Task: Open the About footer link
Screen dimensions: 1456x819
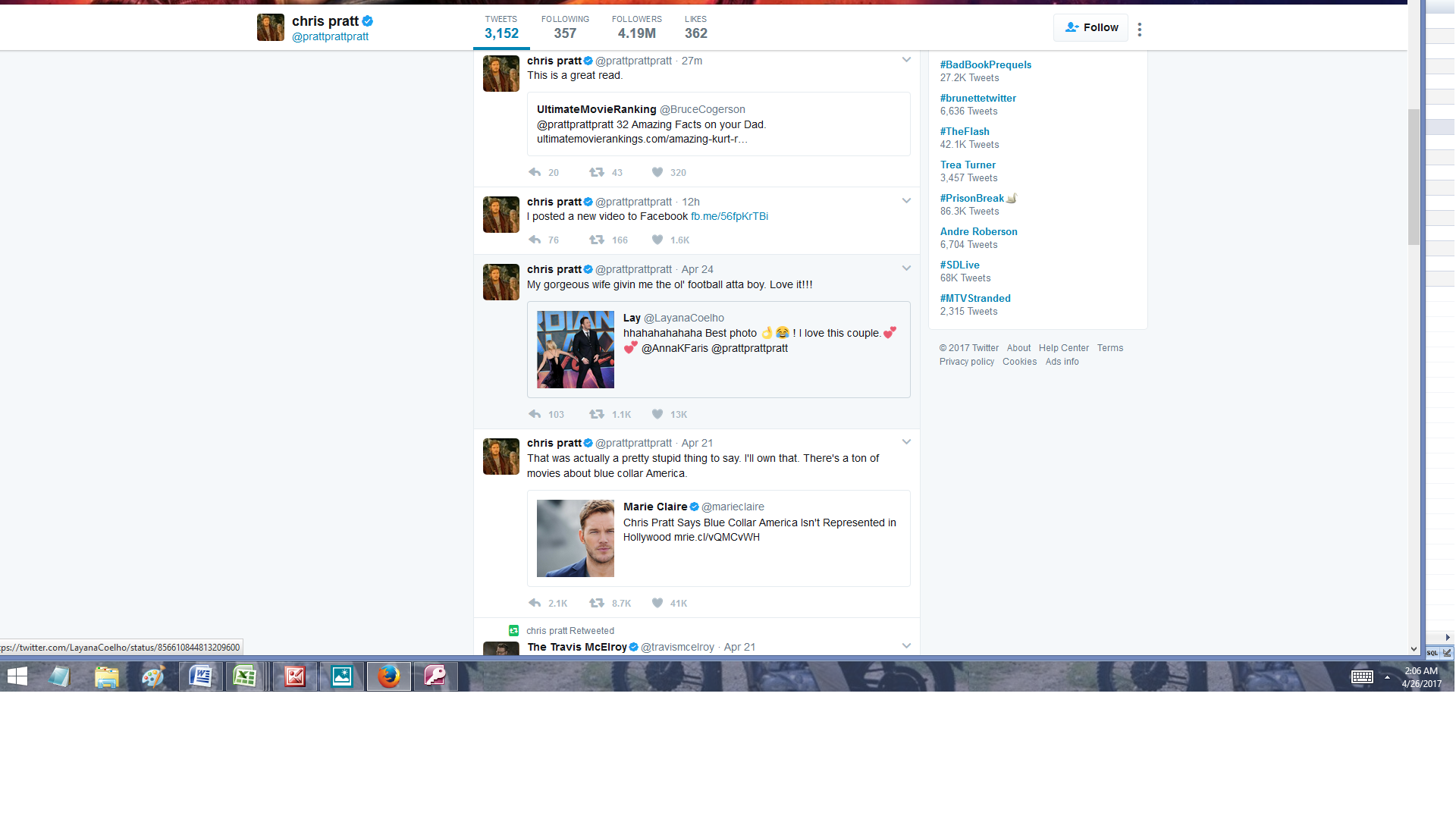Action: tap(1018, 349)
